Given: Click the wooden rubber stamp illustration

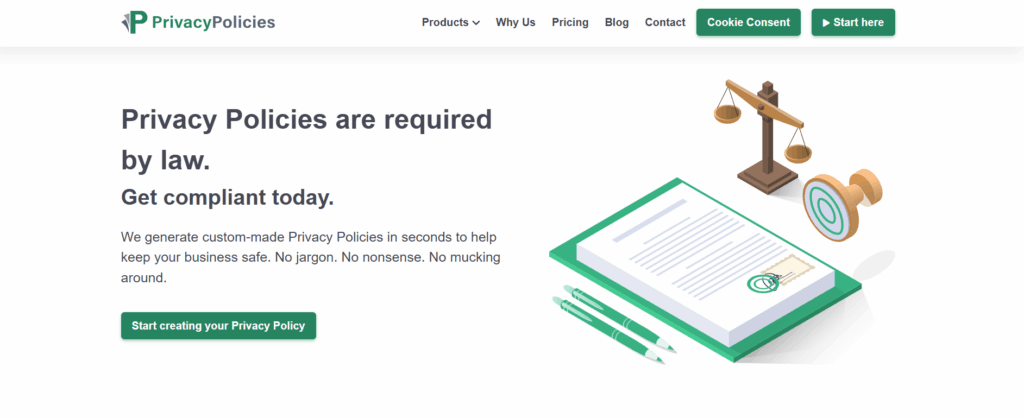Looking at the screenshot, I should (x=842, y=205).
